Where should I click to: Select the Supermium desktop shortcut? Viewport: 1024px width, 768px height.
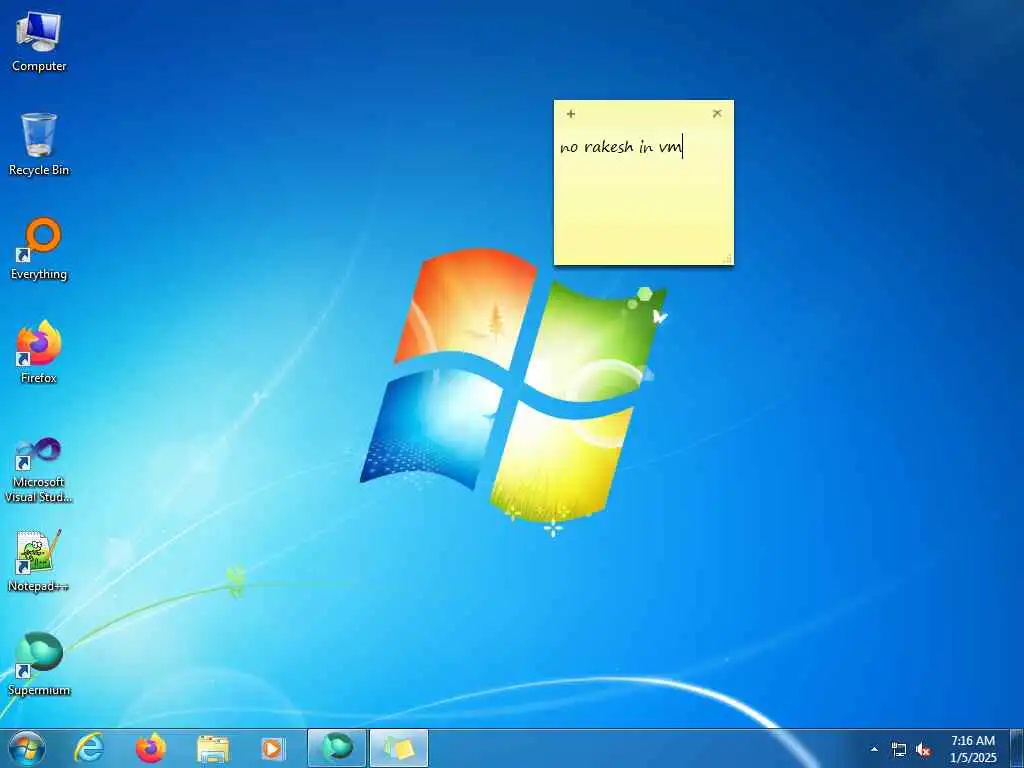[x=39, y=664]
